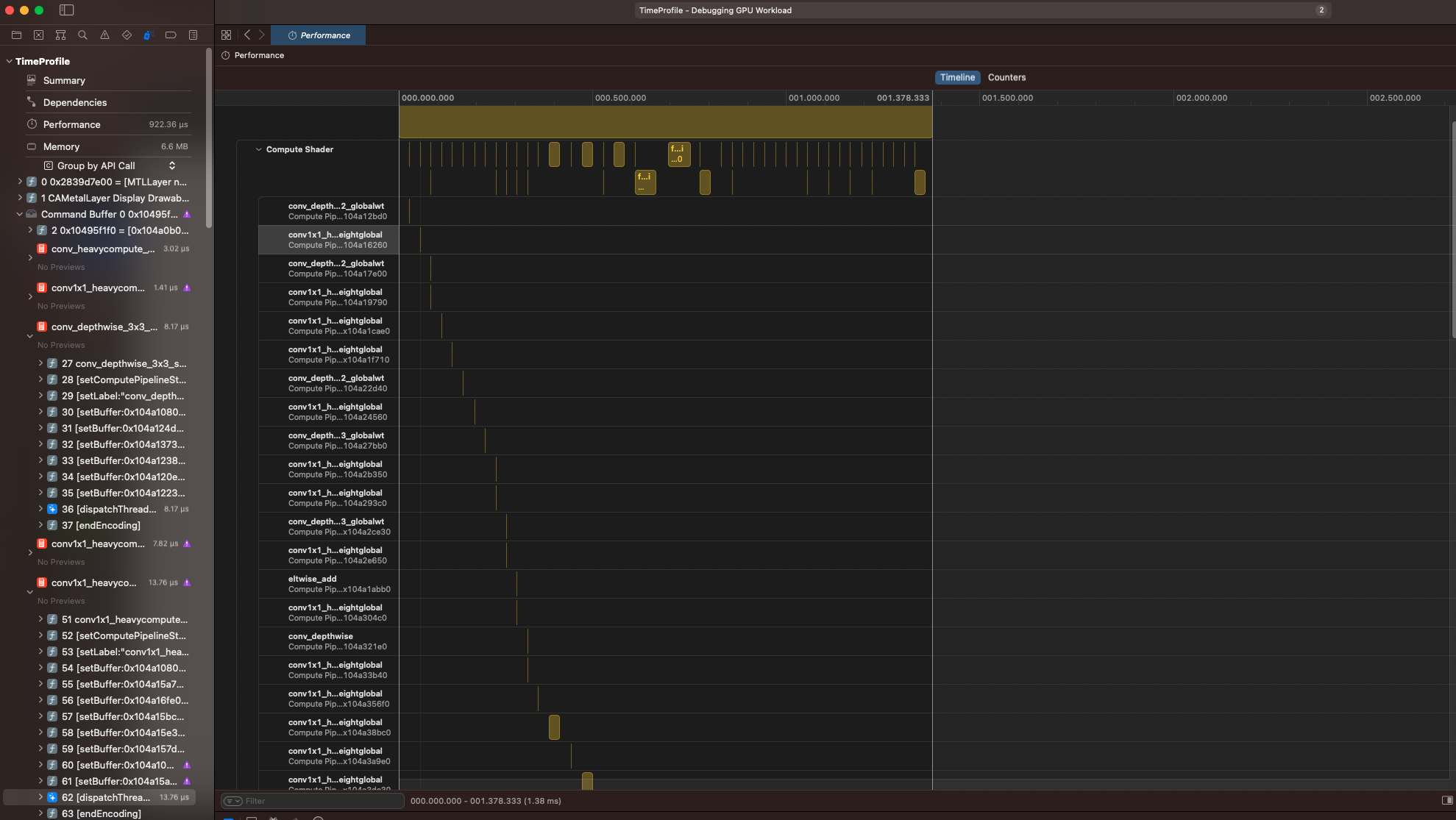This screenshot has width=1456, height=820.
Task: Select Memory in the navigator
Action: pos(61,146)
